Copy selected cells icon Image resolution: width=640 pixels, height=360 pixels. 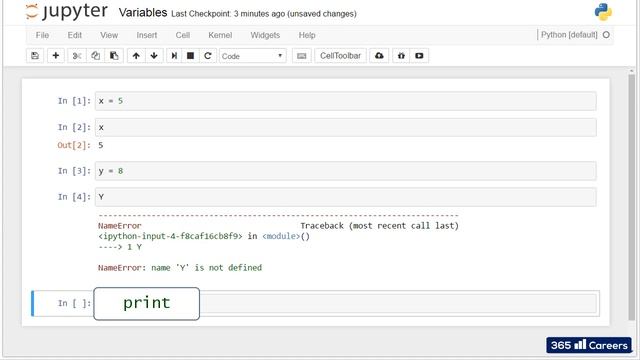click(x=96, y=56)
